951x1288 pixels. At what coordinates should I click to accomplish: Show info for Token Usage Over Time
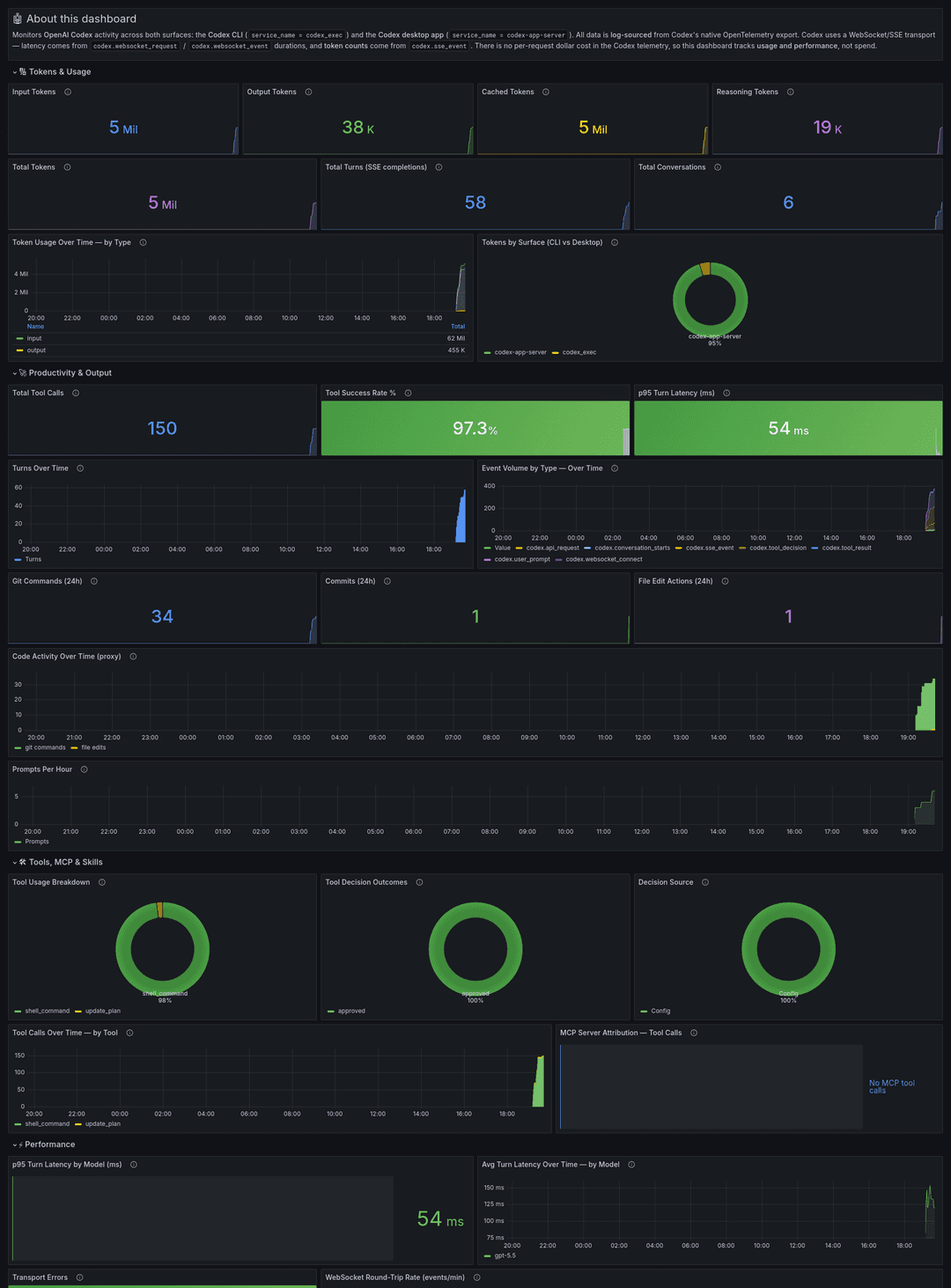(x=143, y=242)
